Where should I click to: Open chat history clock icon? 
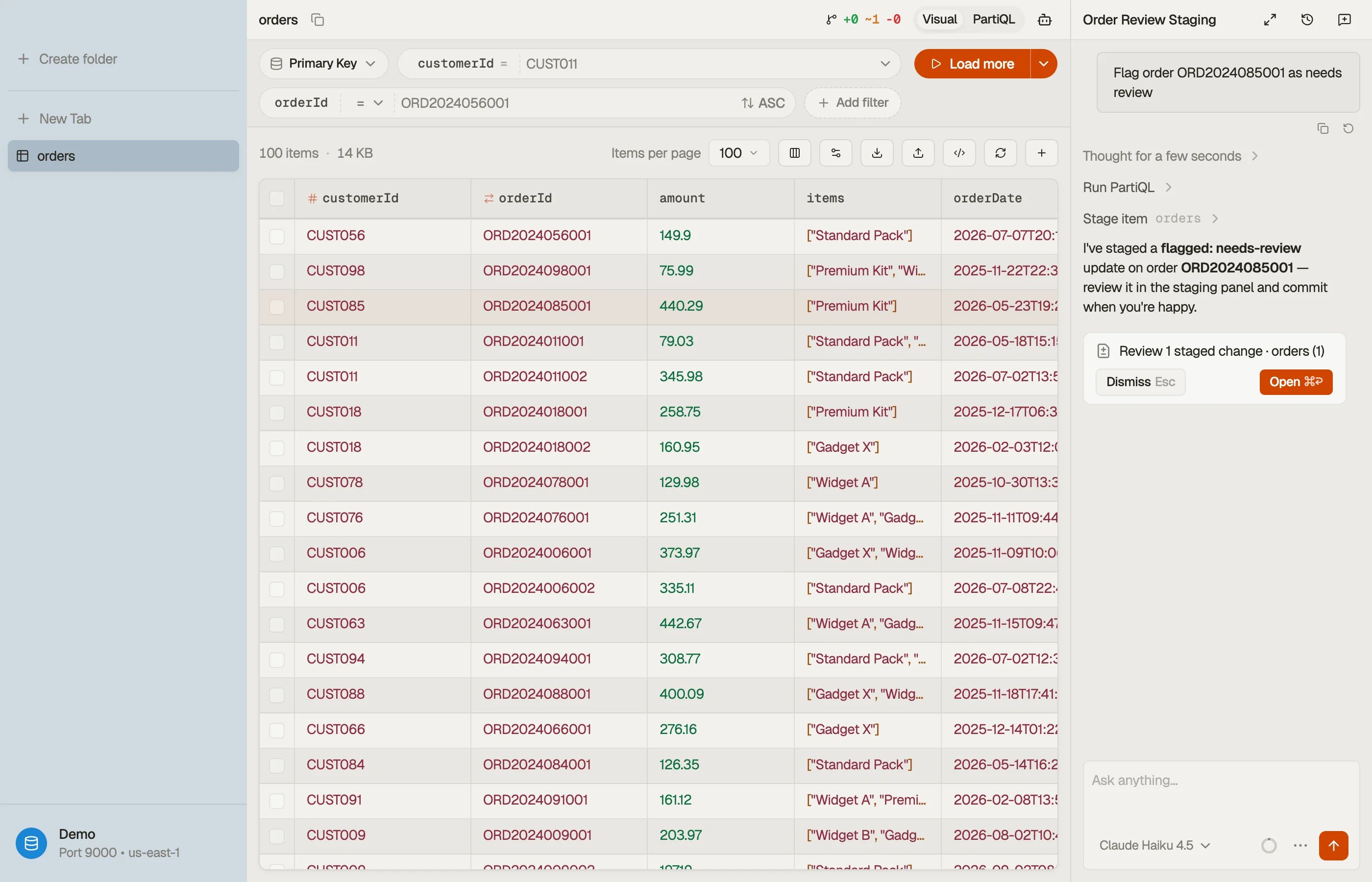click(1307, 20)
